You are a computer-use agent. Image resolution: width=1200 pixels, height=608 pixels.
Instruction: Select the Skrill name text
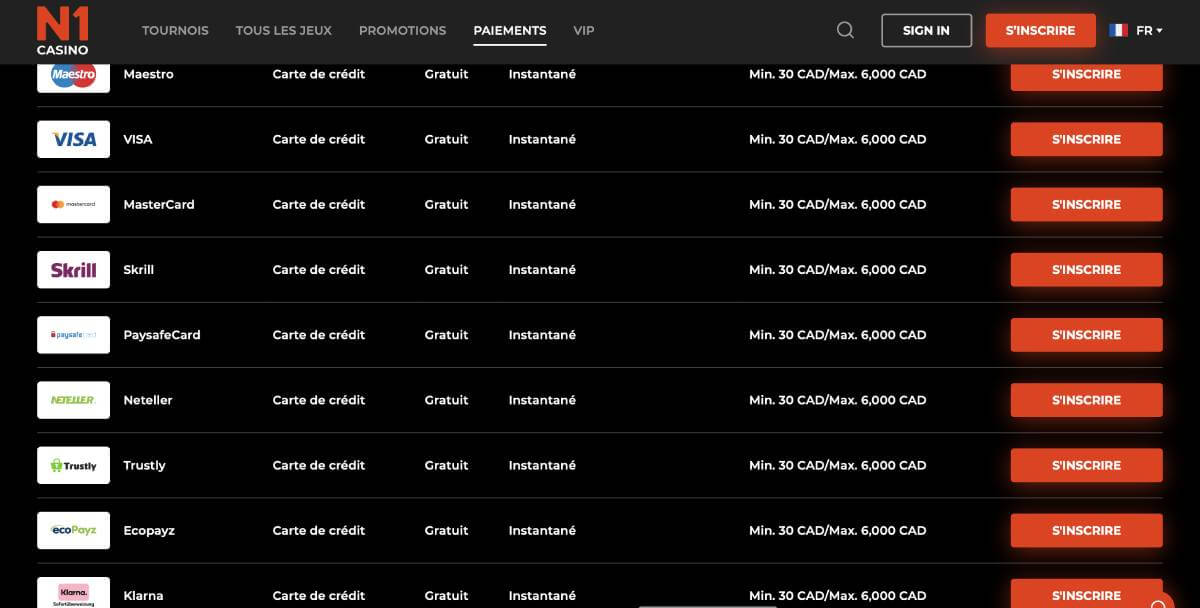pos(138,269)
